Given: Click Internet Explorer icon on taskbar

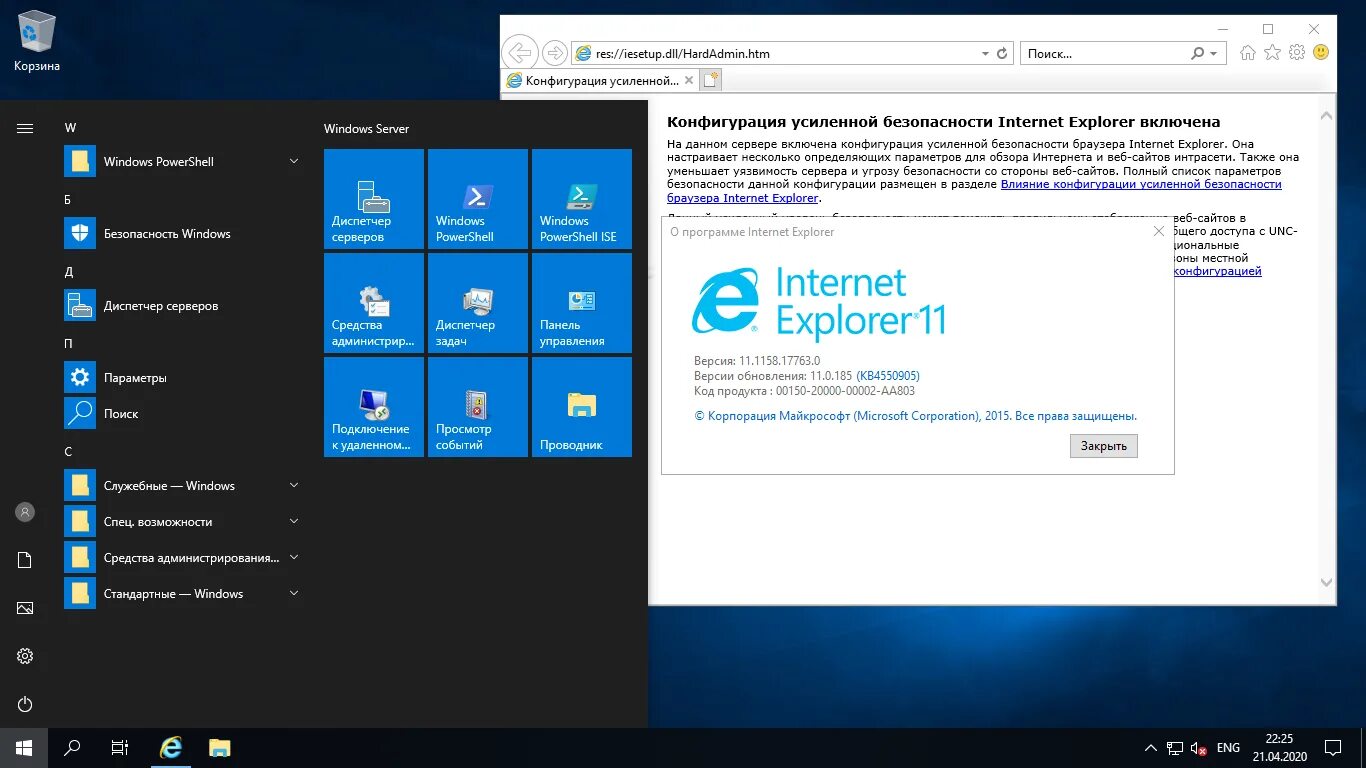Looking at the screenshot, I should click(x=172, y=747).
